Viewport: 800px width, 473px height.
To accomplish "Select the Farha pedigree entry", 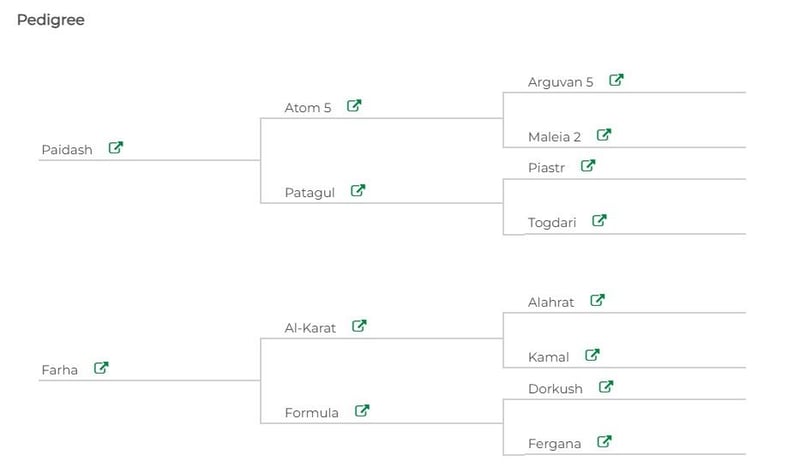I will pyautogui.click(x=60, y=370).
